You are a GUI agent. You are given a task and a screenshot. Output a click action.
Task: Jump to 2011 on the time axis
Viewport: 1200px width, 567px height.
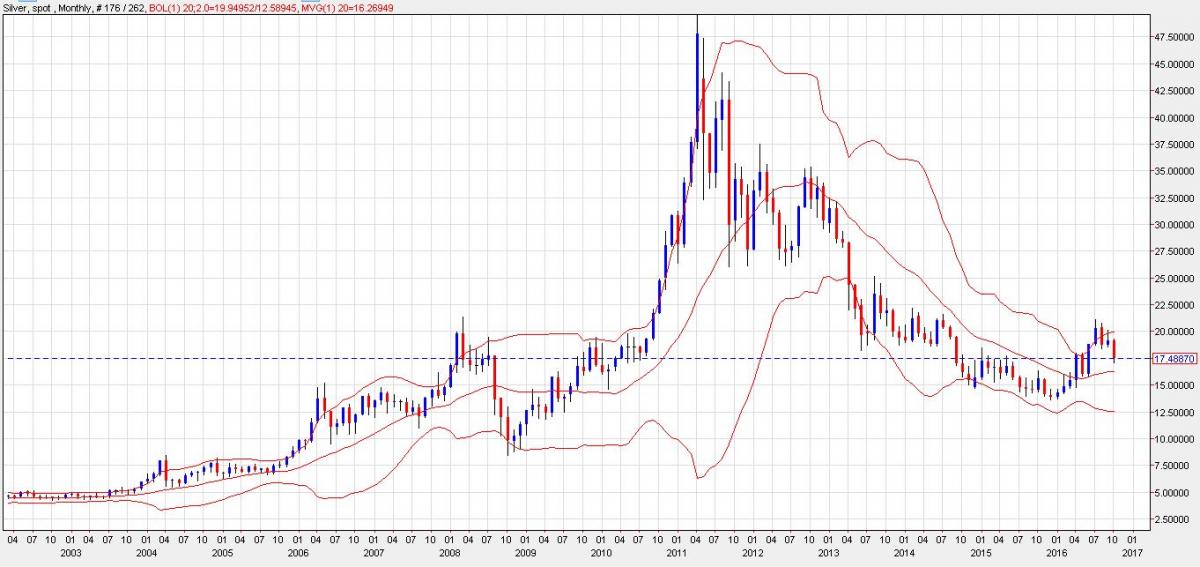676,552
